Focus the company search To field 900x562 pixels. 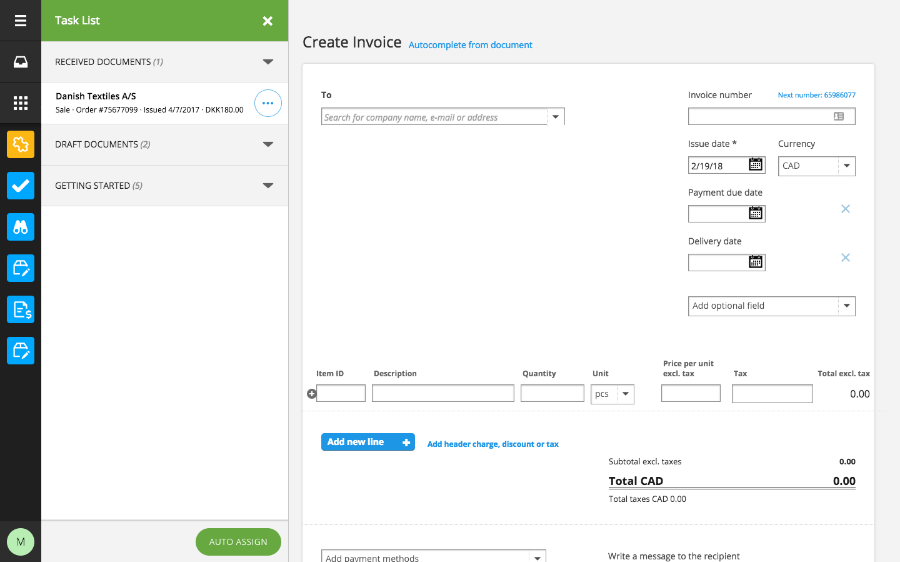pyautogui.click(x=434, y=117)
